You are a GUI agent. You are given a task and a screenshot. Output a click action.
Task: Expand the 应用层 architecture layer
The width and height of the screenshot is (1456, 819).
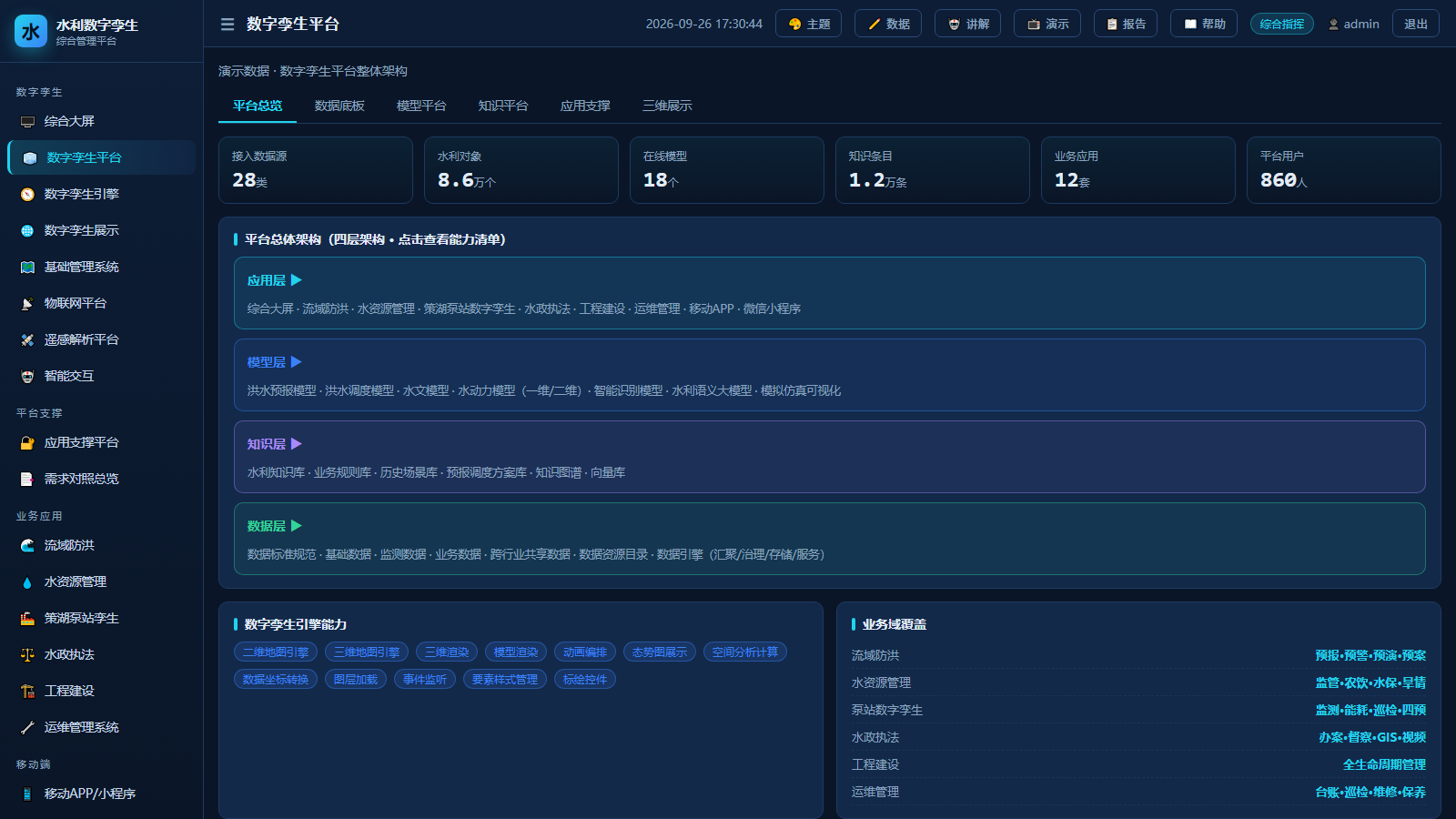coord(829,293)
